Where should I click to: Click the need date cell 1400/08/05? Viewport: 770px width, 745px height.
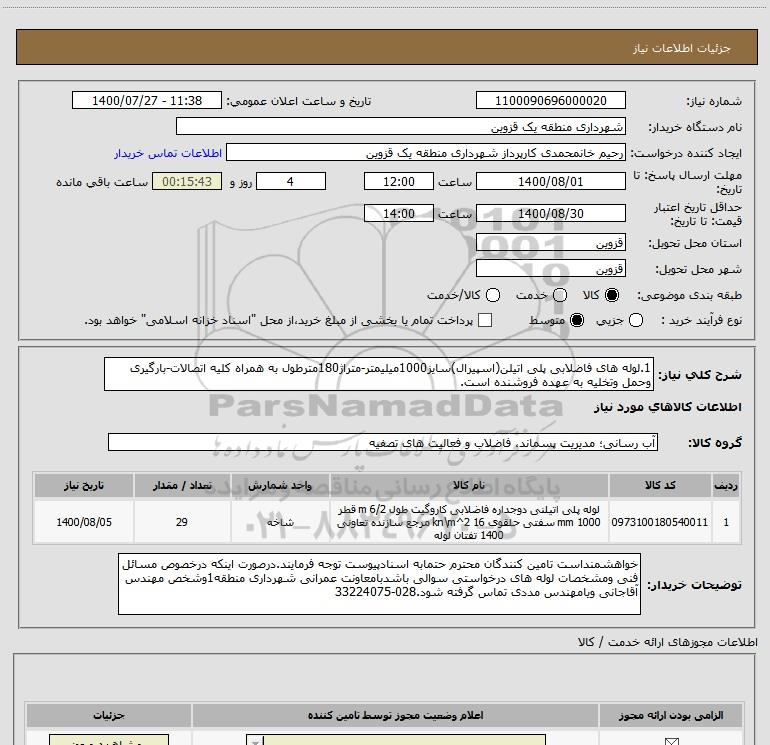click(83, 522)
